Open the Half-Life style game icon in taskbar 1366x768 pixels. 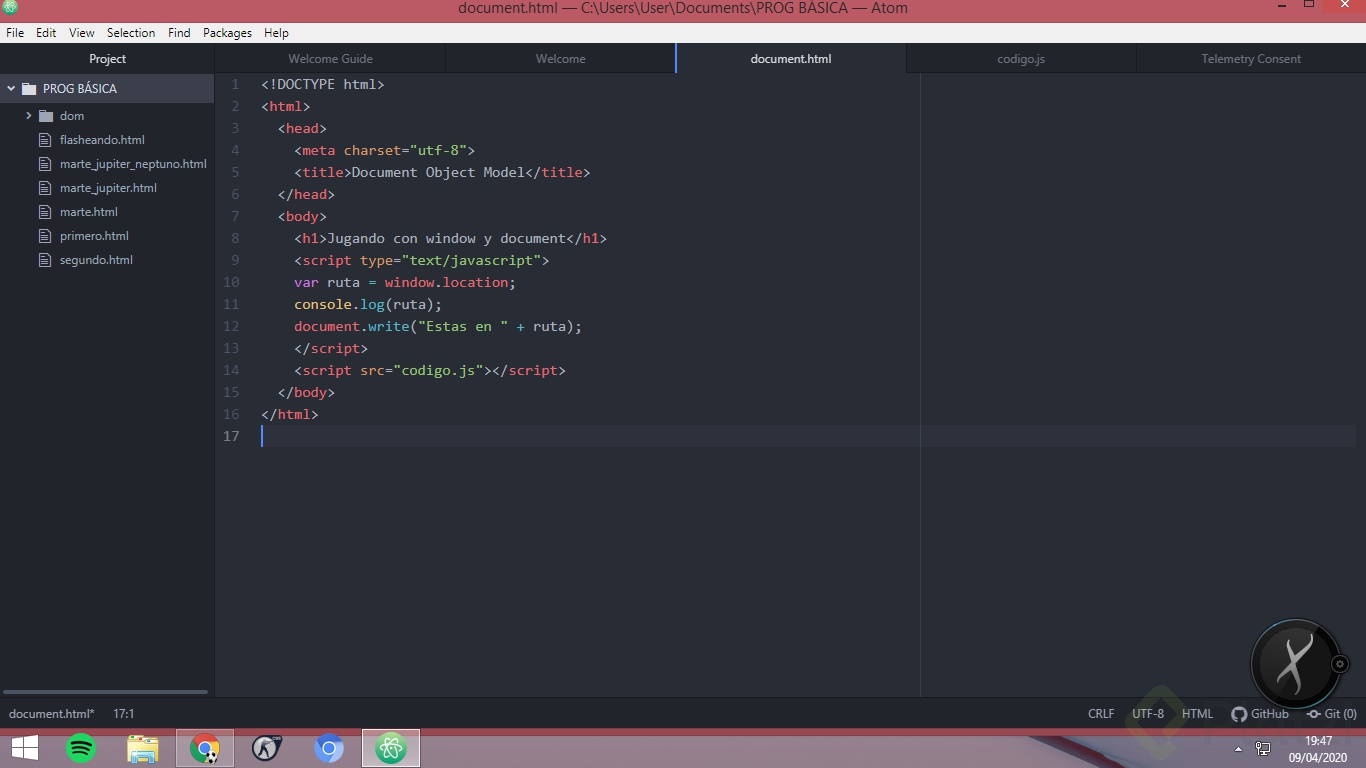(267, 748)
